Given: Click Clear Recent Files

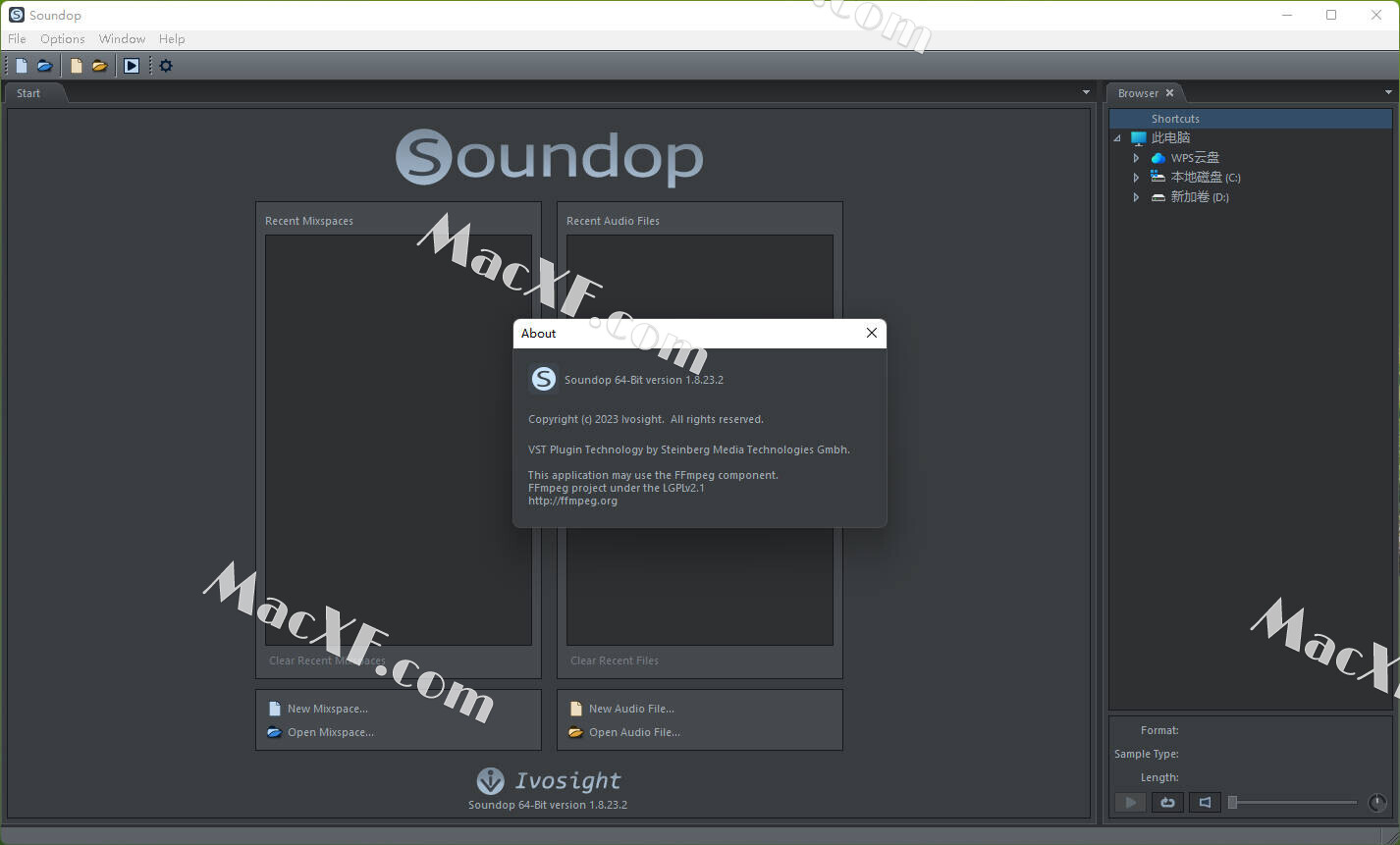Looking at the screenshot, I should (x=615, y=660).
